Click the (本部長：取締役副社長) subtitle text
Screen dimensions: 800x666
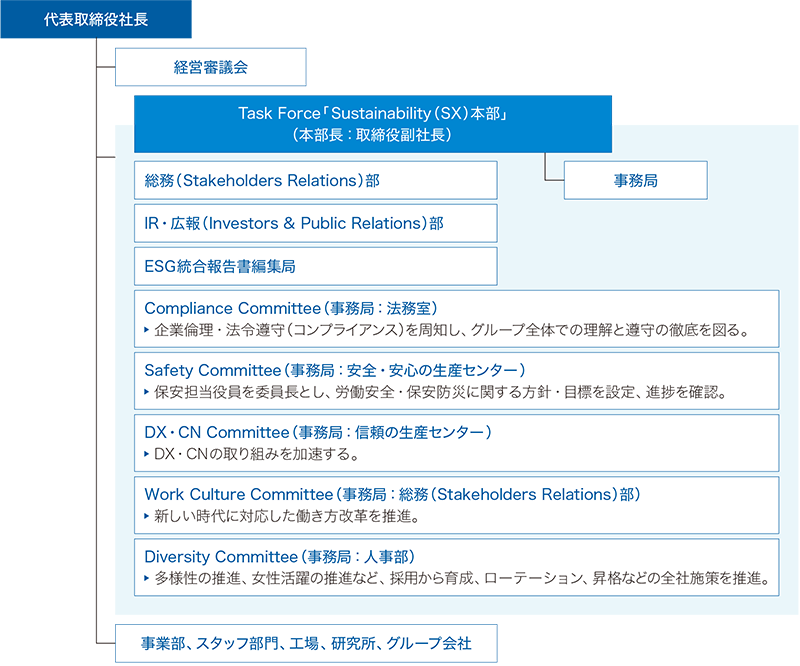coord(372,135)
